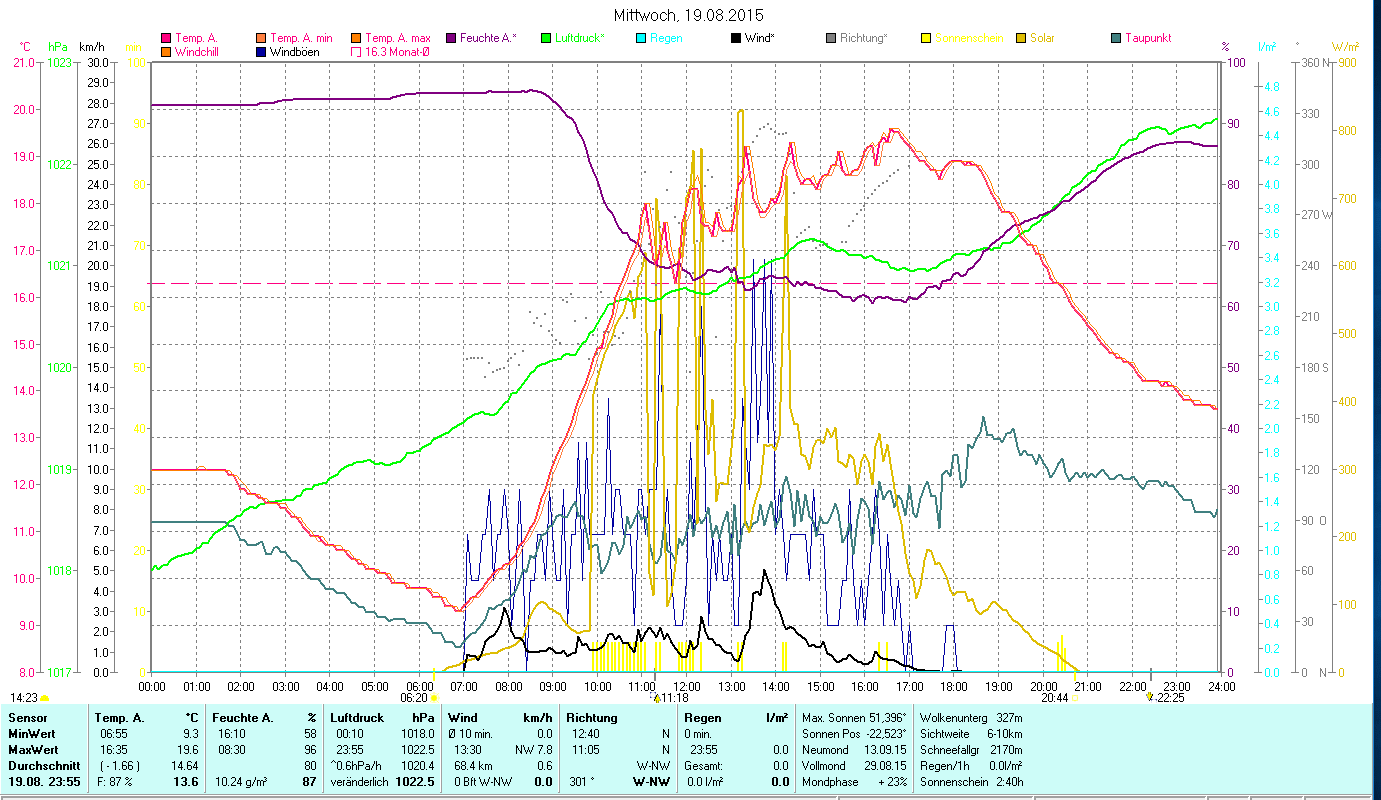Viewport: 1381px width, 800px height.
Task: Click the NW 7.8 maximum wind value
Action: [533, 750]
